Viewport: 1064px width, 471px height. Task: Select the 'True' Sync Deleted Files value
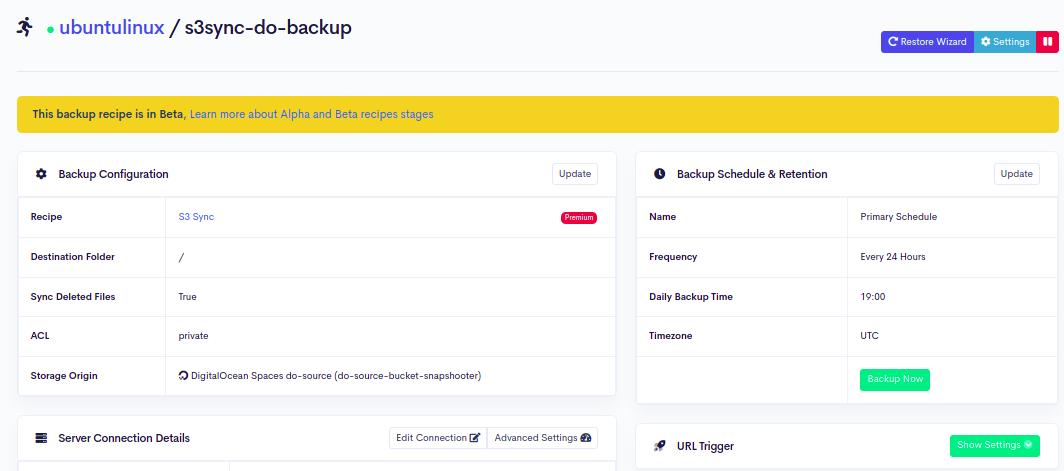point(187,297)
